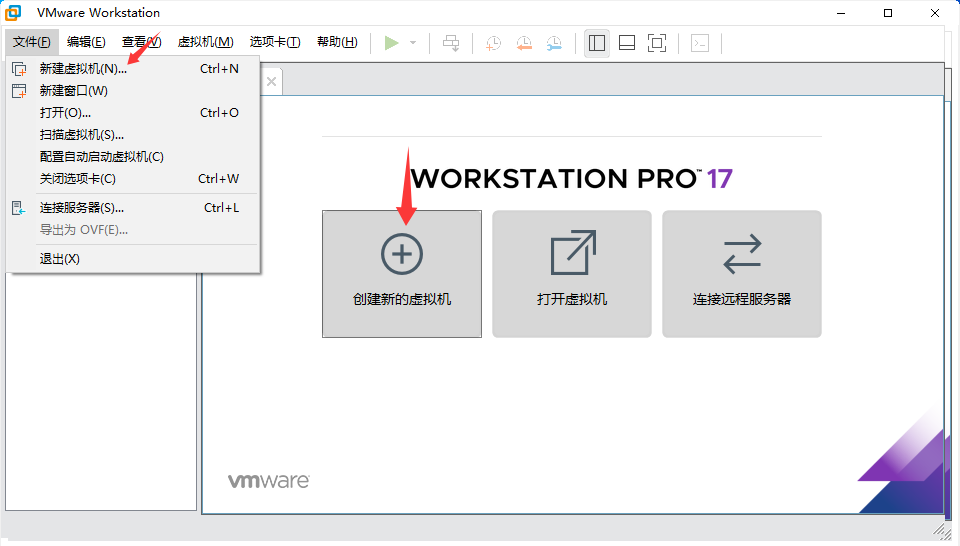Select 连接服务器(S)... menu entry

pos(132,208)
